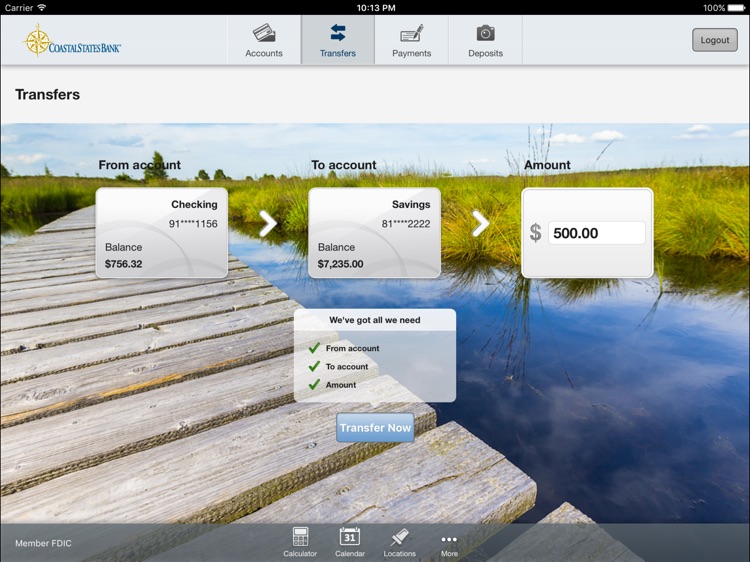Click the Checking balance $756.32
Image resolution: width=750 pixels, height=562 pixels.
click(123, 264)
